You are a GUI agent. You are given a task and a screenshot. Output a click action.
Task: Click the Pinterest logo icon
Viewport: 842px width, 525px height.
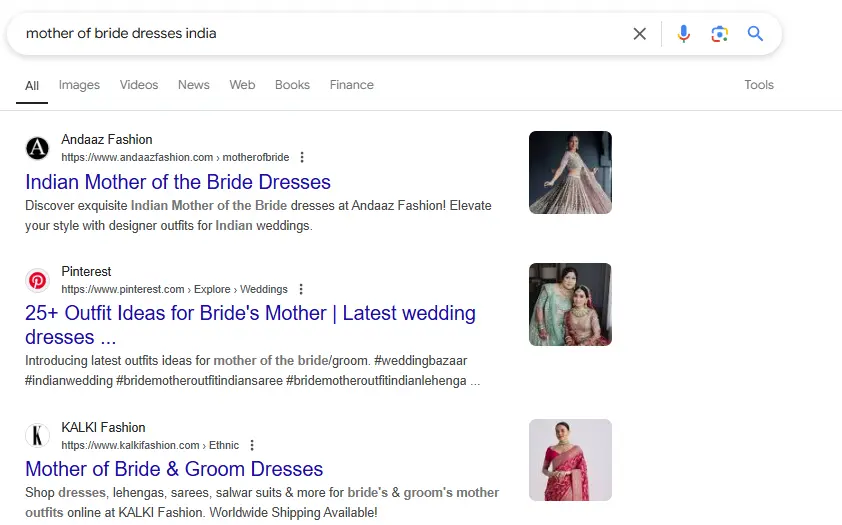(x=37, y=280)
